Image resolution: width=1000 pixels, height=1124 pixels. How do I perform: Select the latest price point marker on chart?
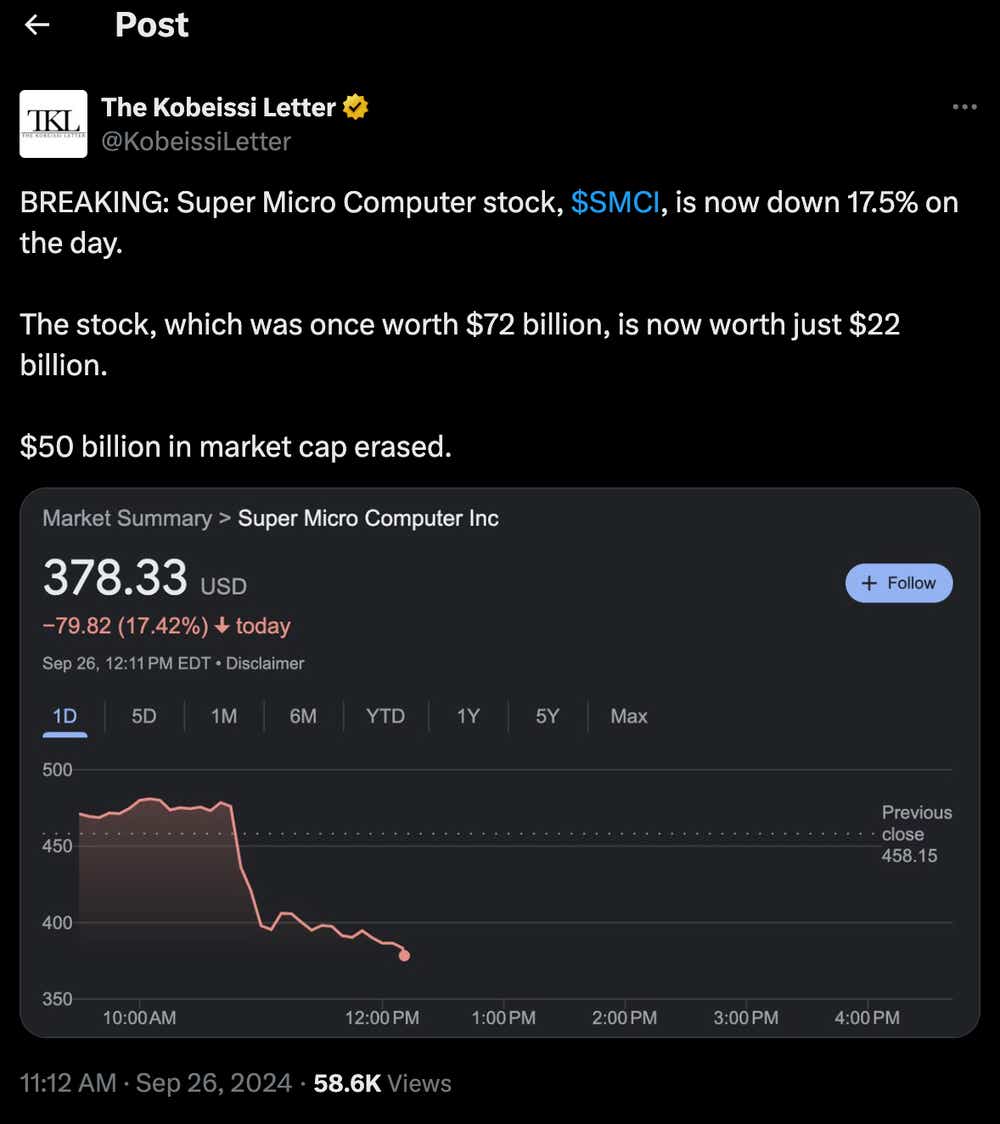tap(404, 955)
